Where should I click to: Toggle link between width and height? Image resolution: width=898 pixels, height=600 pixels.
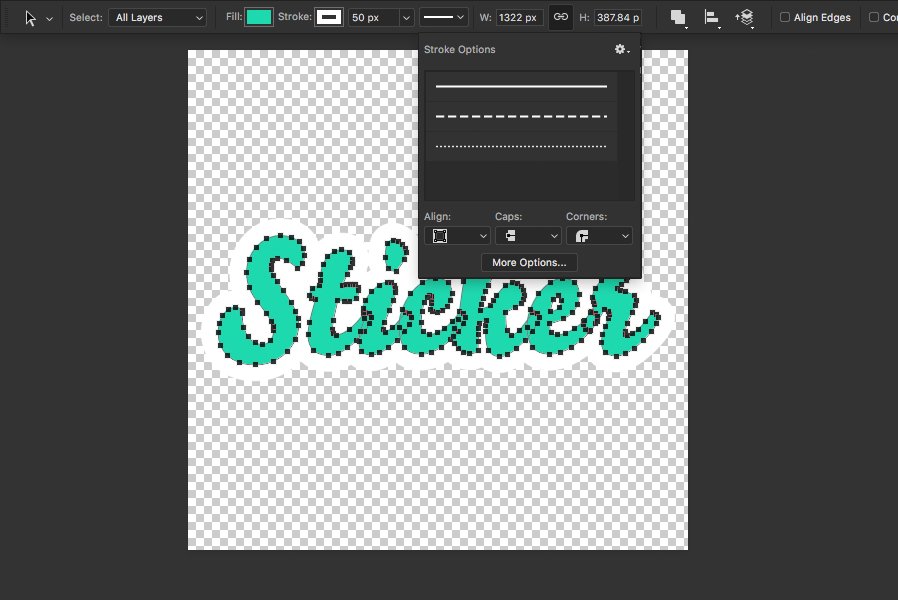pyautogui.click(x=561, y=17)
